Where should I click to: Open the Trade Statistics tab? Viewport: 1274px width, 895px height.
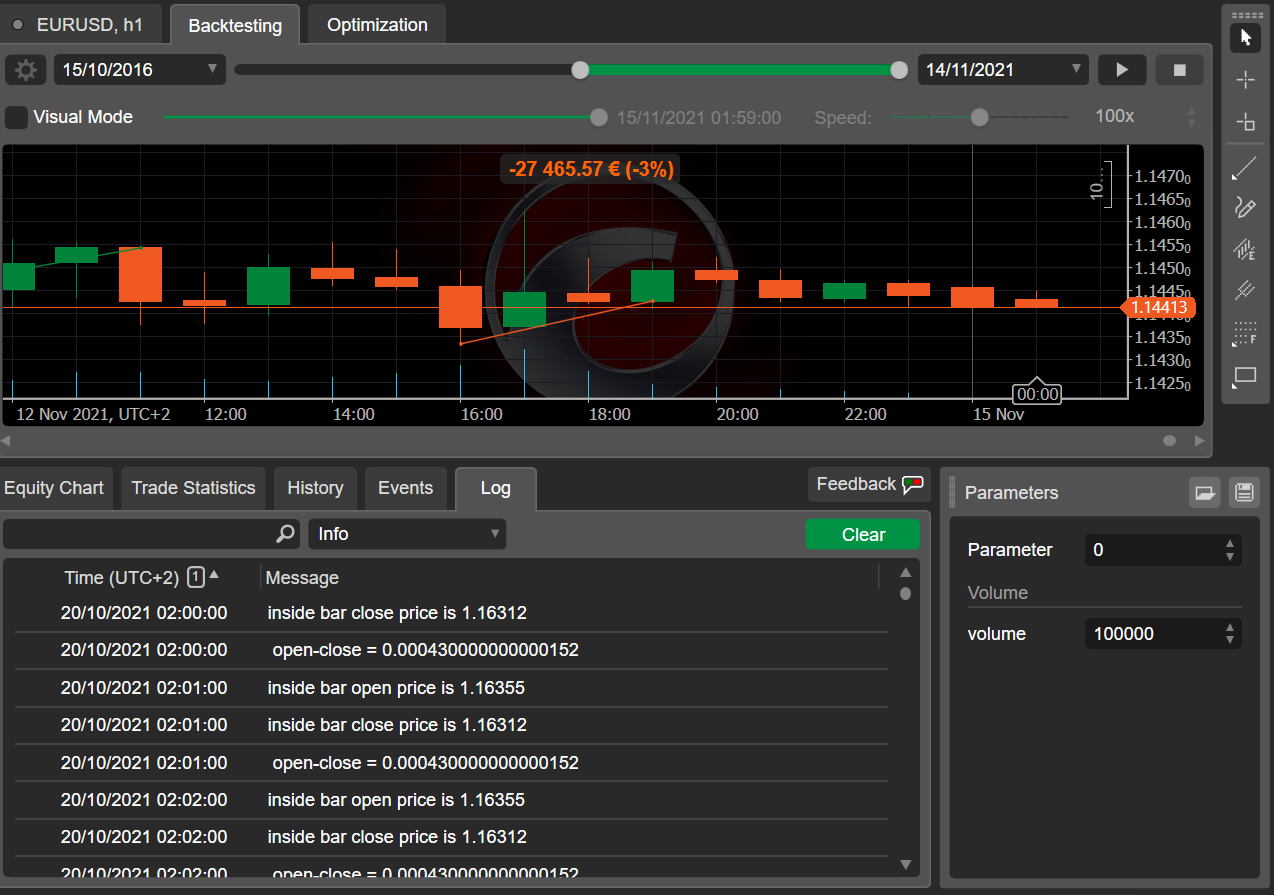tap(193, 488)
